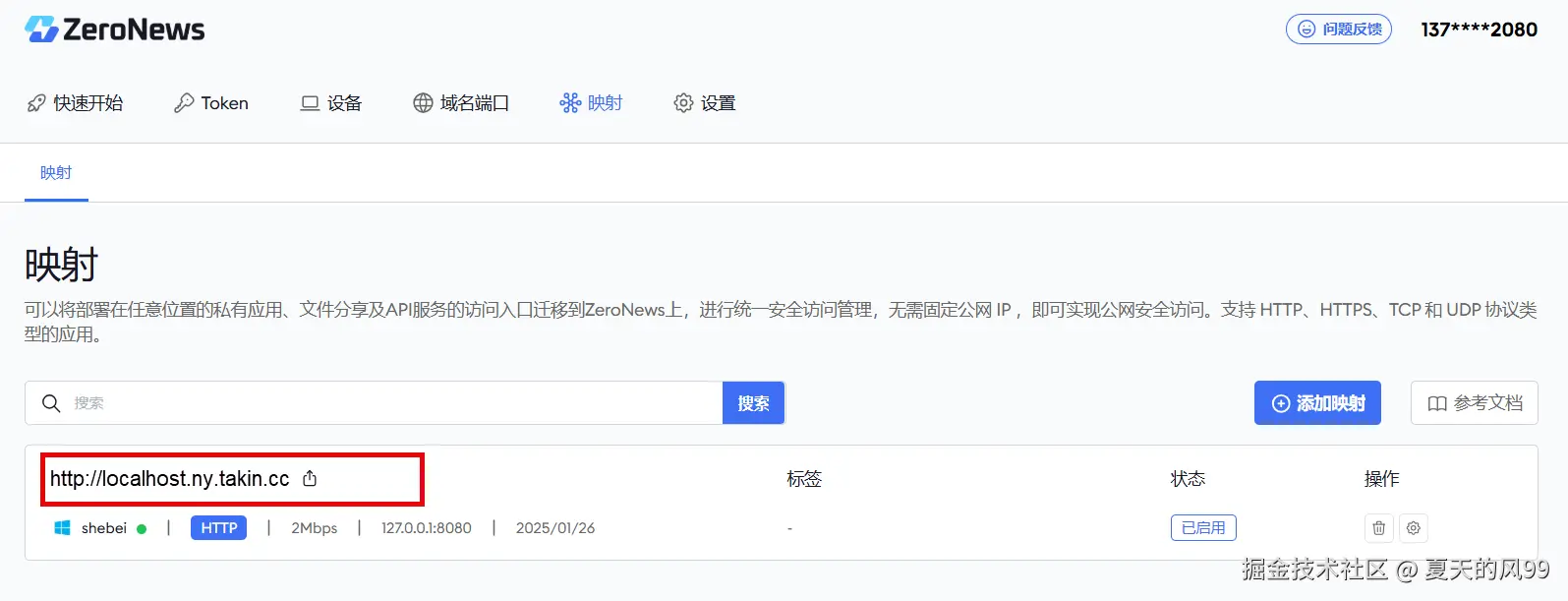1568x601 pixels.
Task: Open the 设置 menu item
Action: click(705, 103)
